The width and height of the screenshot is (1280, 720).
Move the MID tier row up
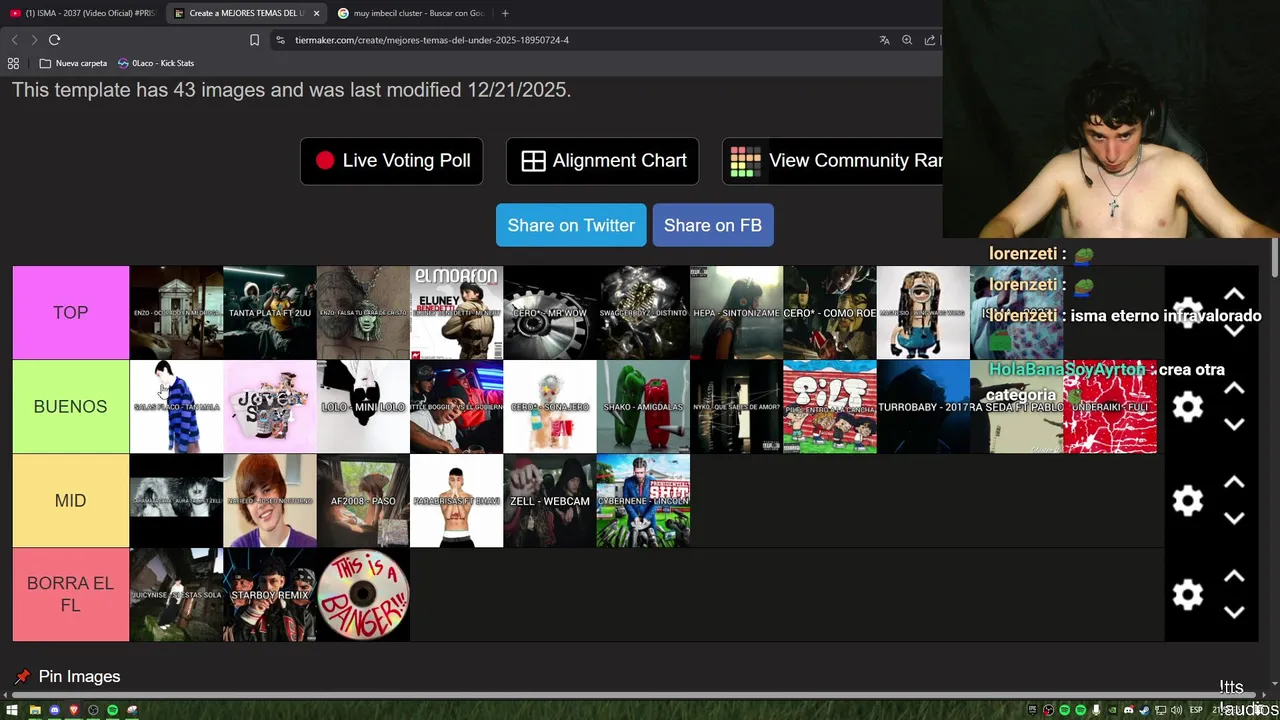tap(1234, 482)
